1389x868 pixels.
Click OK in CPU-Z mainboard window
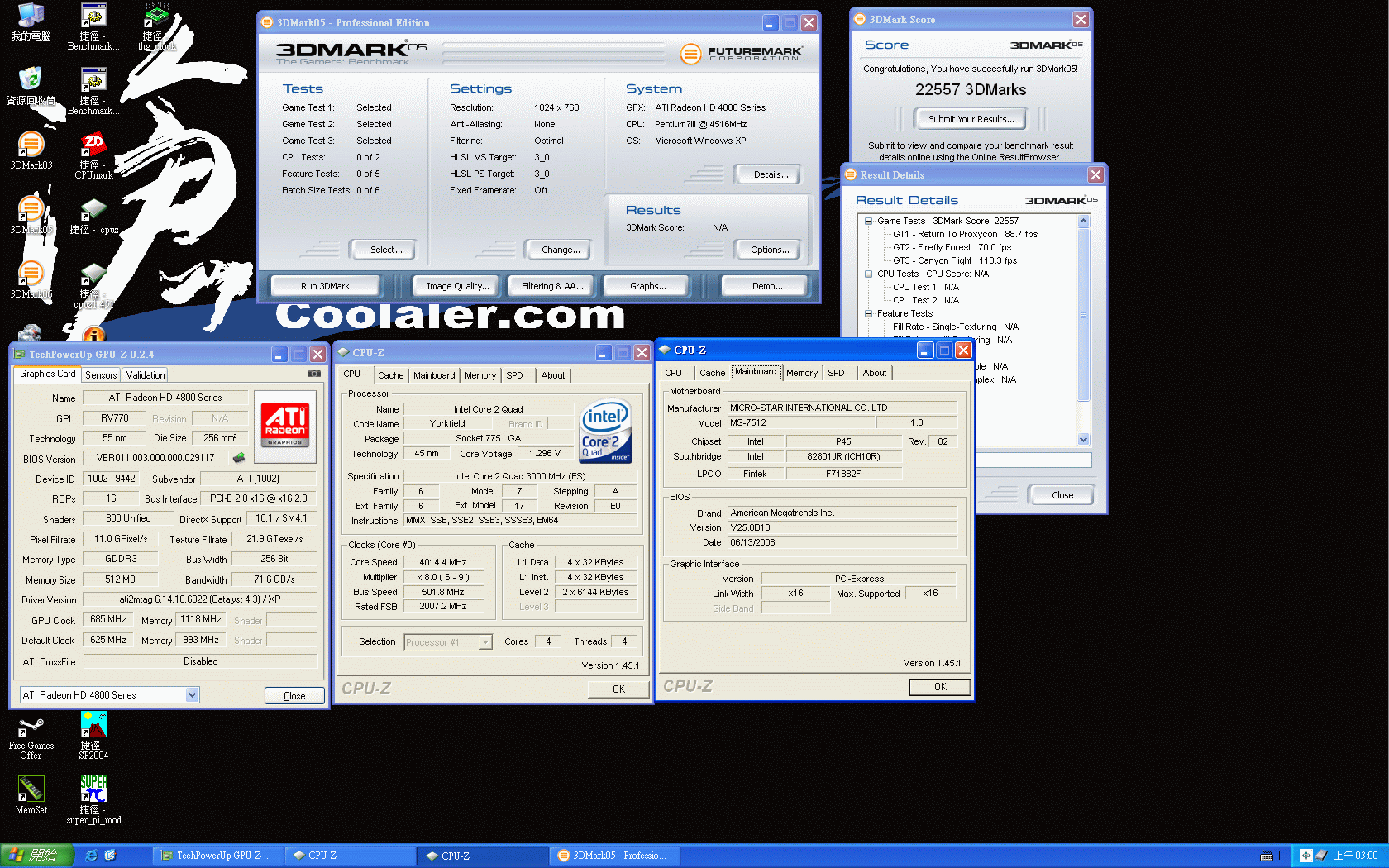(940, 687)
